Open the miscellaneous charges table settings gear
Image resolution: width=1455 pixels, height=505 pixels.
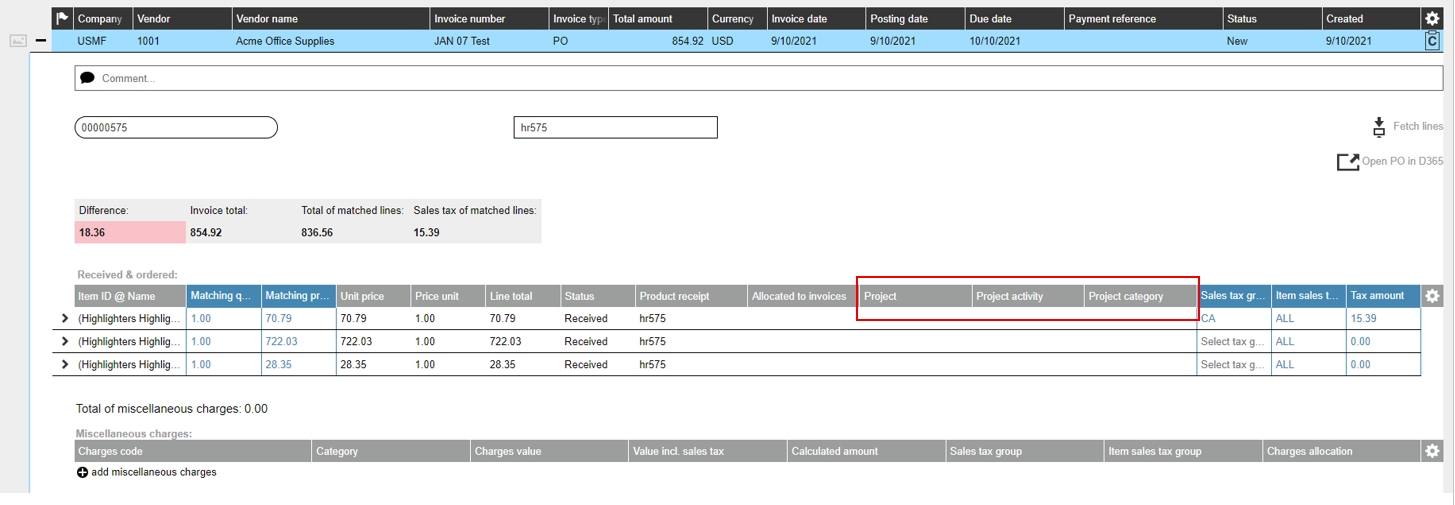click(1432, 451)
